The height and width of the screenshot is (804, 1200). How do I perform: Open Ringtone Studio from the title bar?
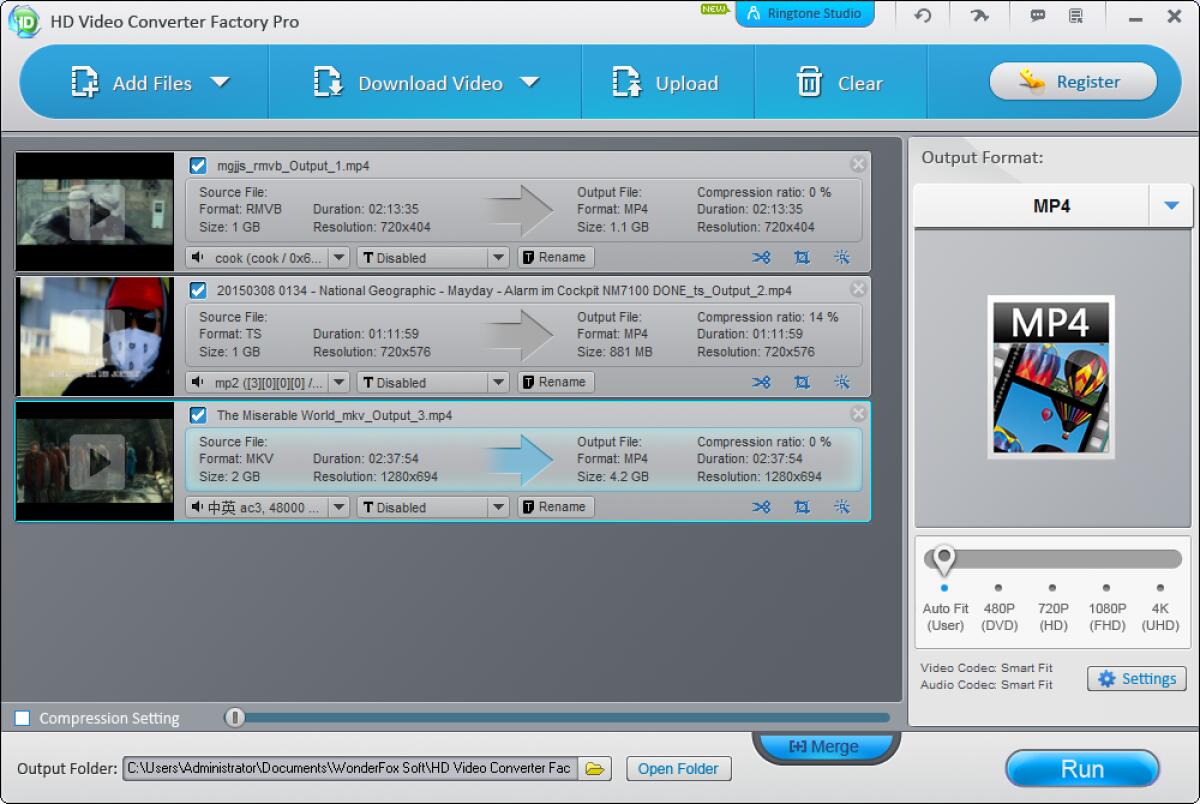(x=805, y=14)
